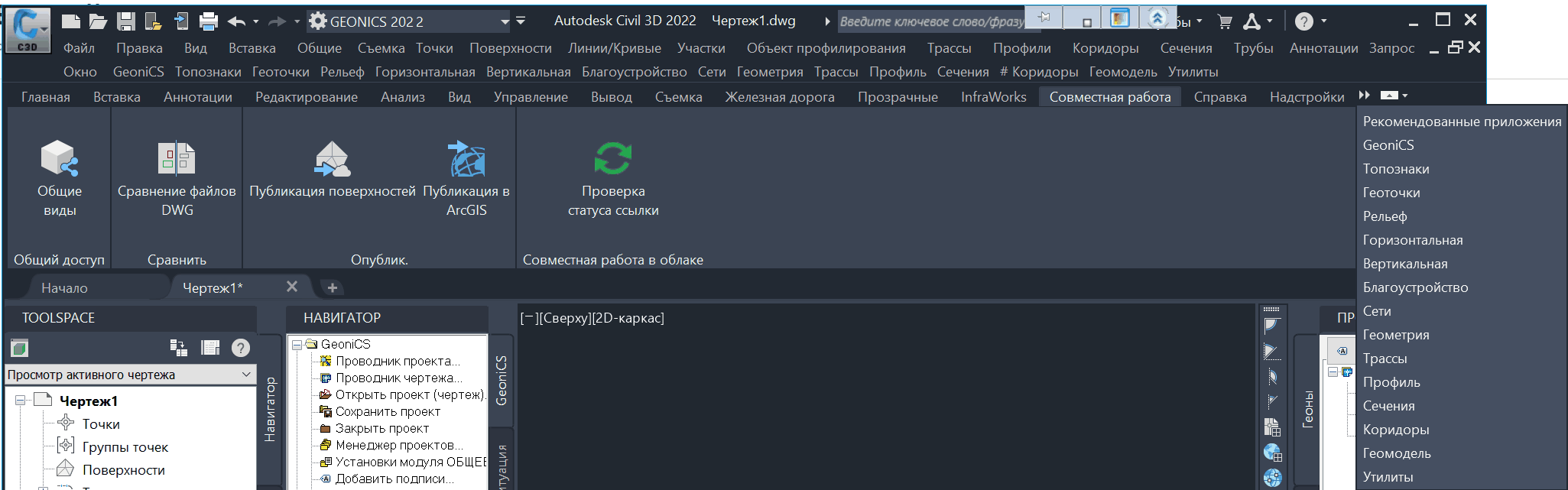Click the Plot (printer) icon
This screenshot has width=1568, height=490.
click(x=208, y=21)
